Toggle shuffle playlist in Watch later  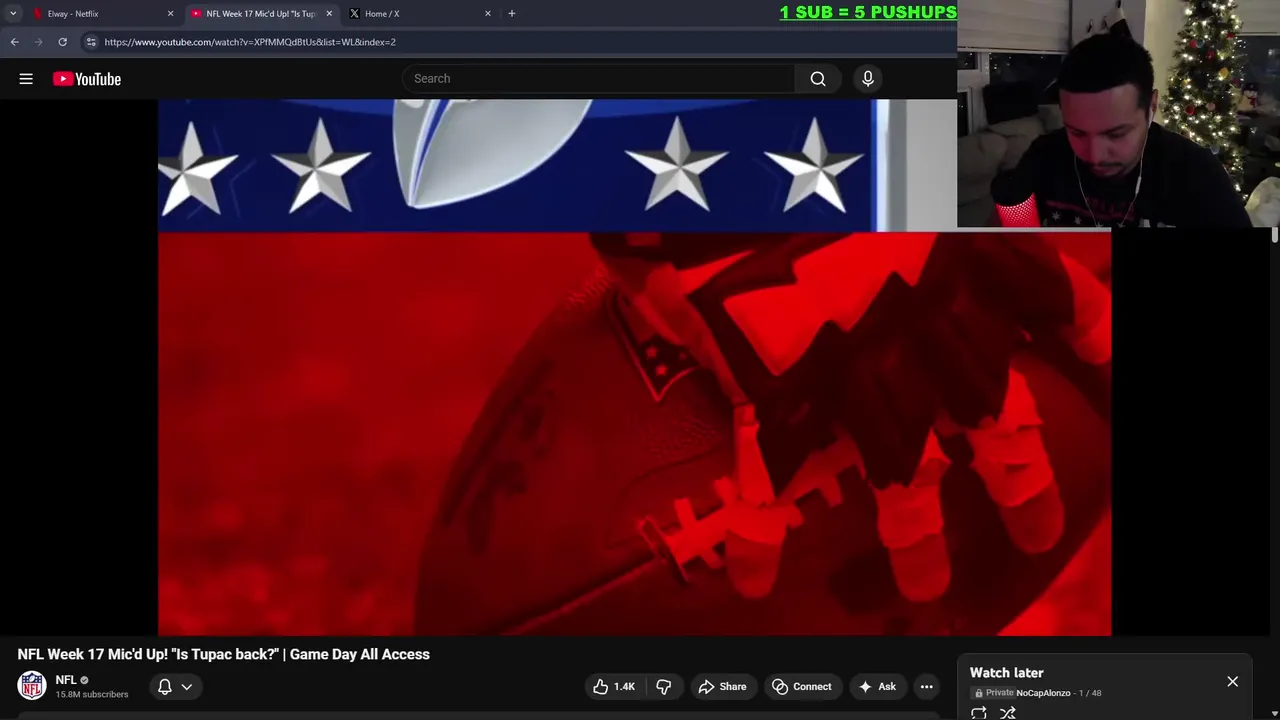coord(1008,713)
